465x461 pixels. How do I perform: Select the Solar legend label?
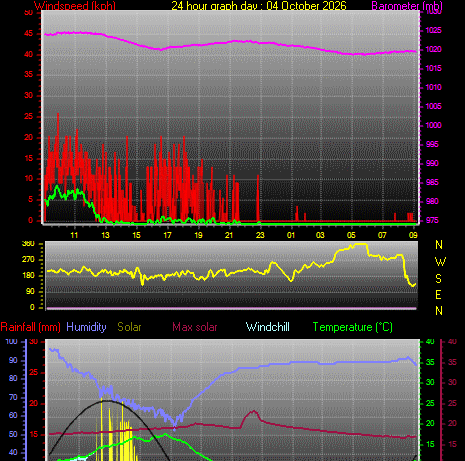[x=129, y=327]
